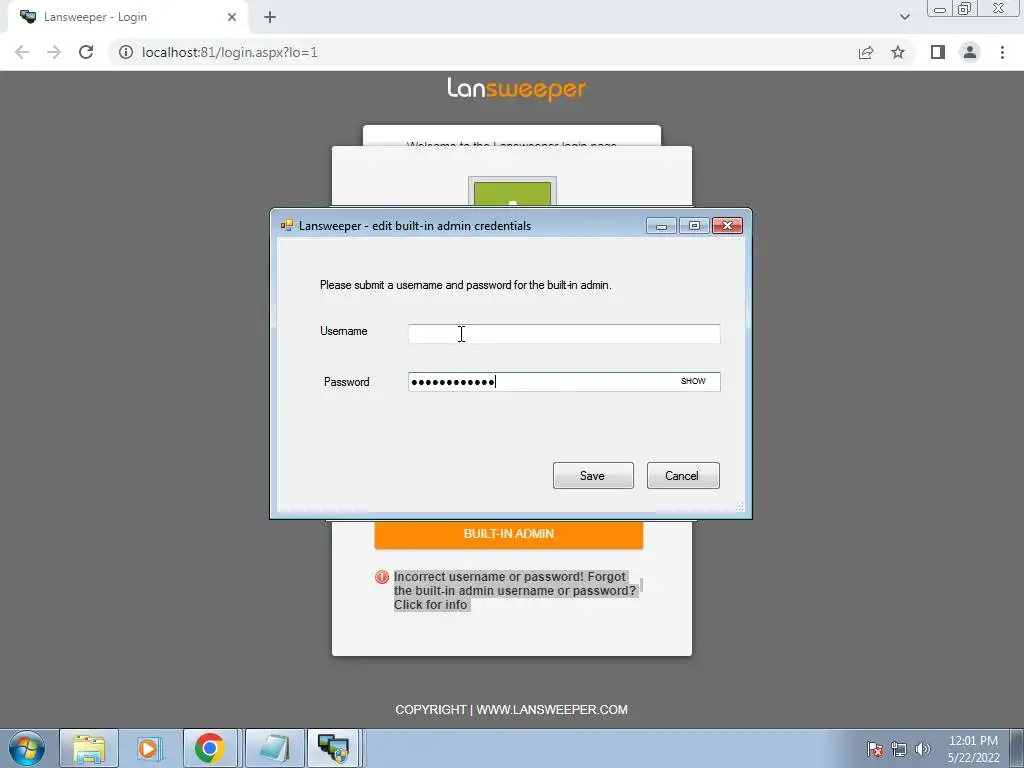Click the Lansweeper logo at page top
The image size is (1024, 768).
coord(517,89)
